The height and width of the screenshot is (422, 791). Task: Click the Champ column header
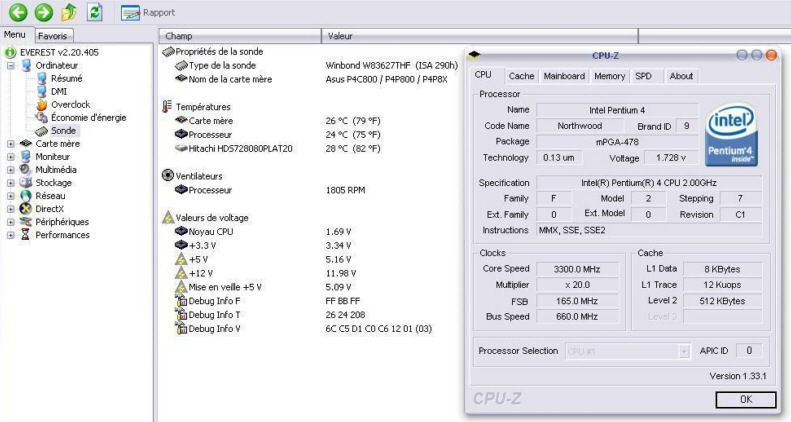click(240, 36)
